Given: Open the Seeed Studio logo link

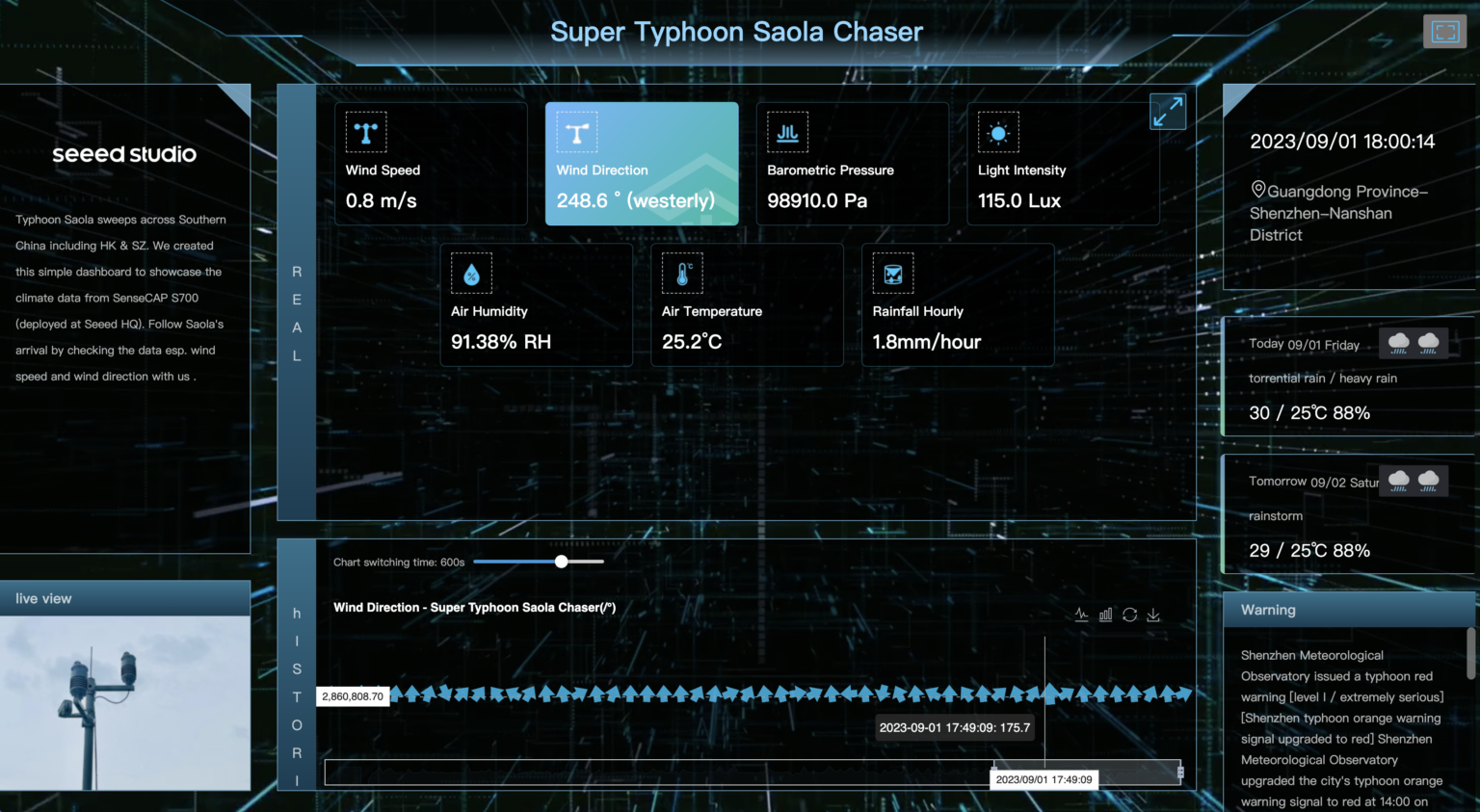Looking at the screenshot, I should pos(124,153).
